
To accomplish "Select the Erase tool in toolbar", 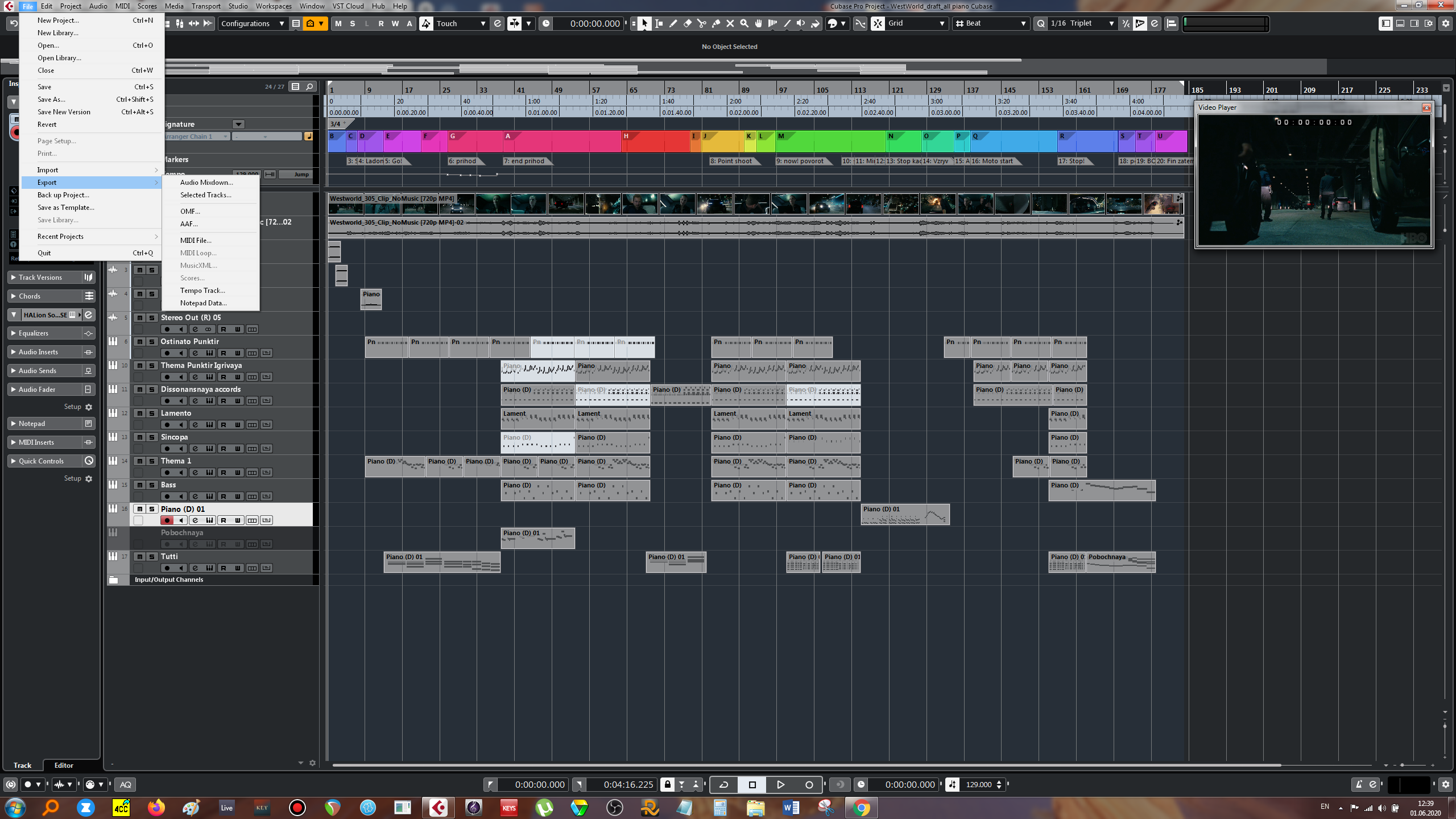I will [687, 23].
